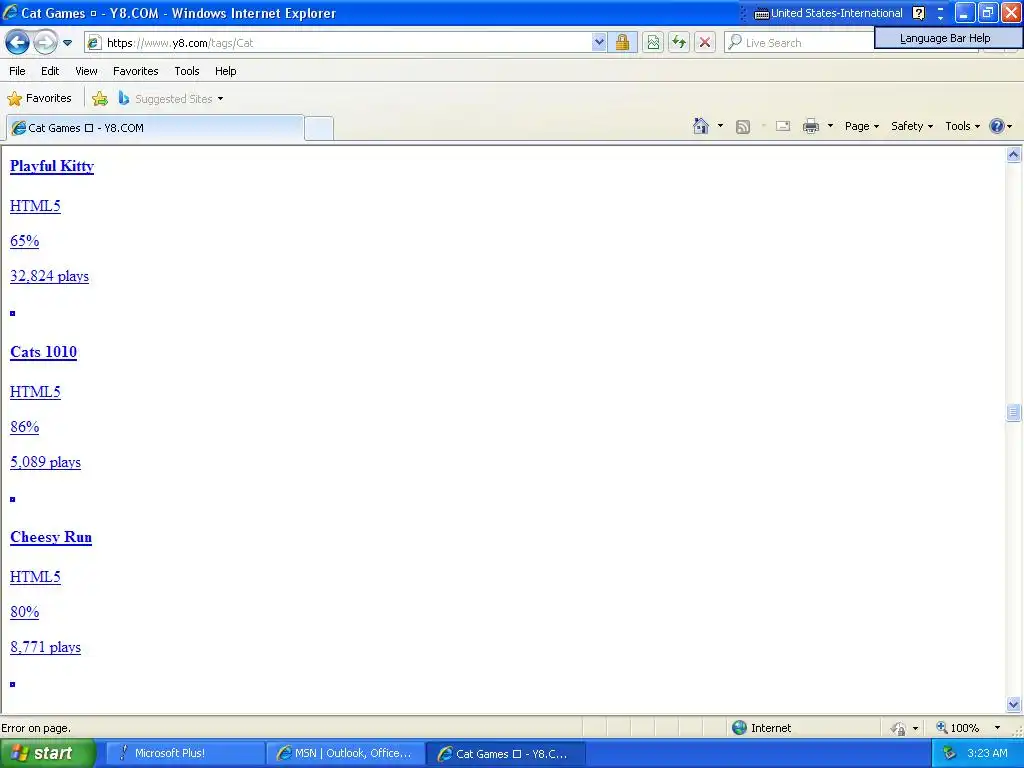Image resolution: width=1024 pixels, height=768 pixels.
Task: Switch to the Microsoft Plus! taskbar item
Action: (x=184, y=753)
